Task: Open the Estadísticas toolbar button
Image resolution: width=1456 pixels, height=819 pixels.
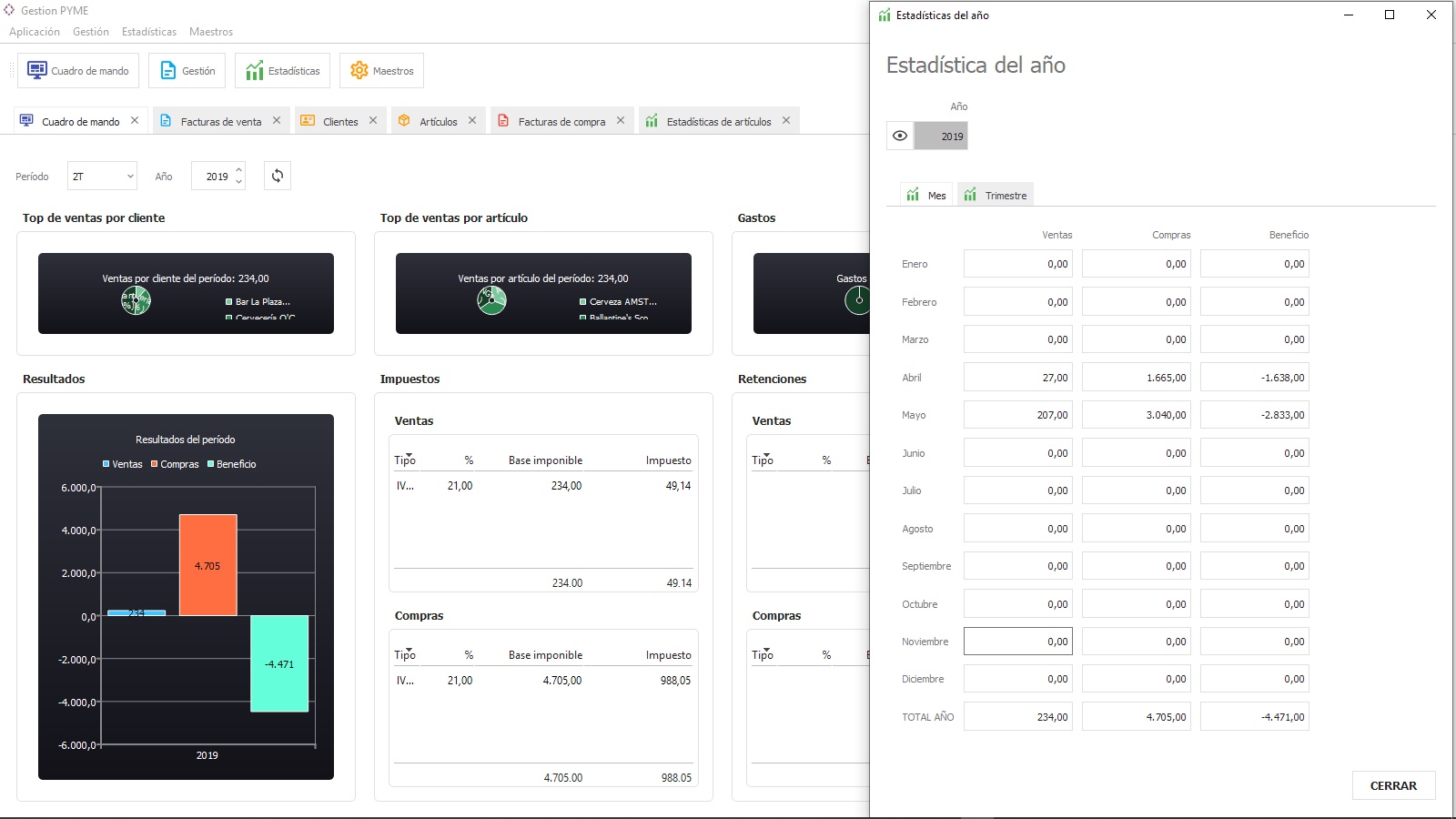Action: click(x=283, y=71)
